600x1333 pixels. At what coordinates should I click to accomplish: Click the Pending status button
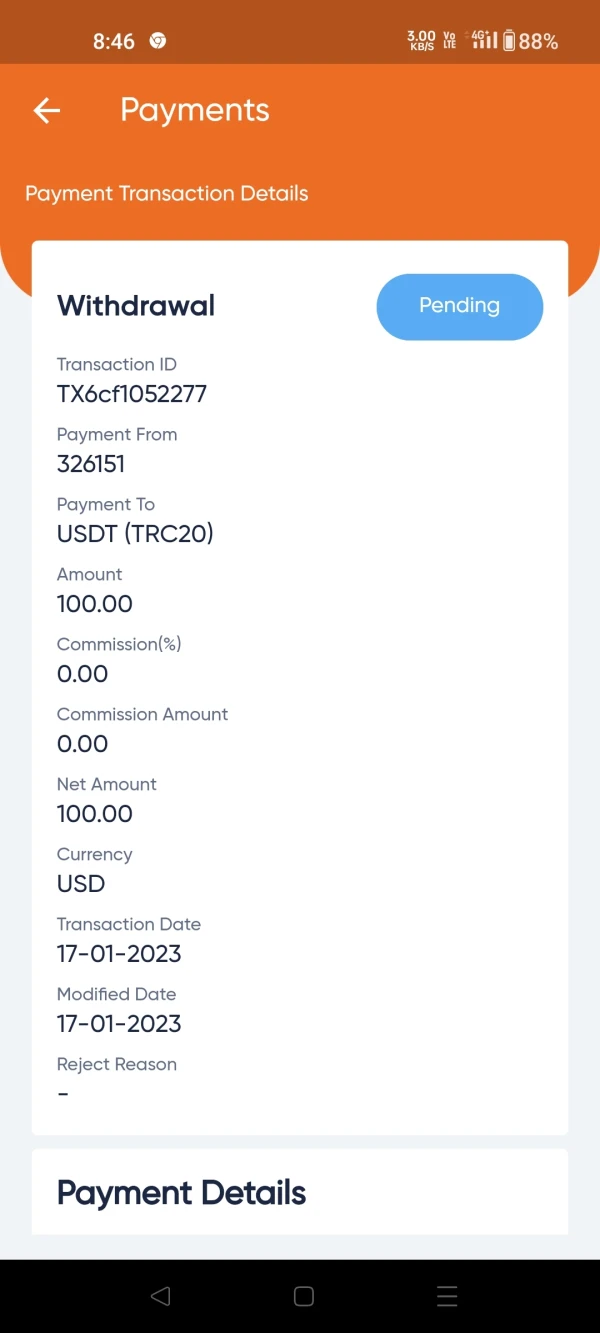459,306
